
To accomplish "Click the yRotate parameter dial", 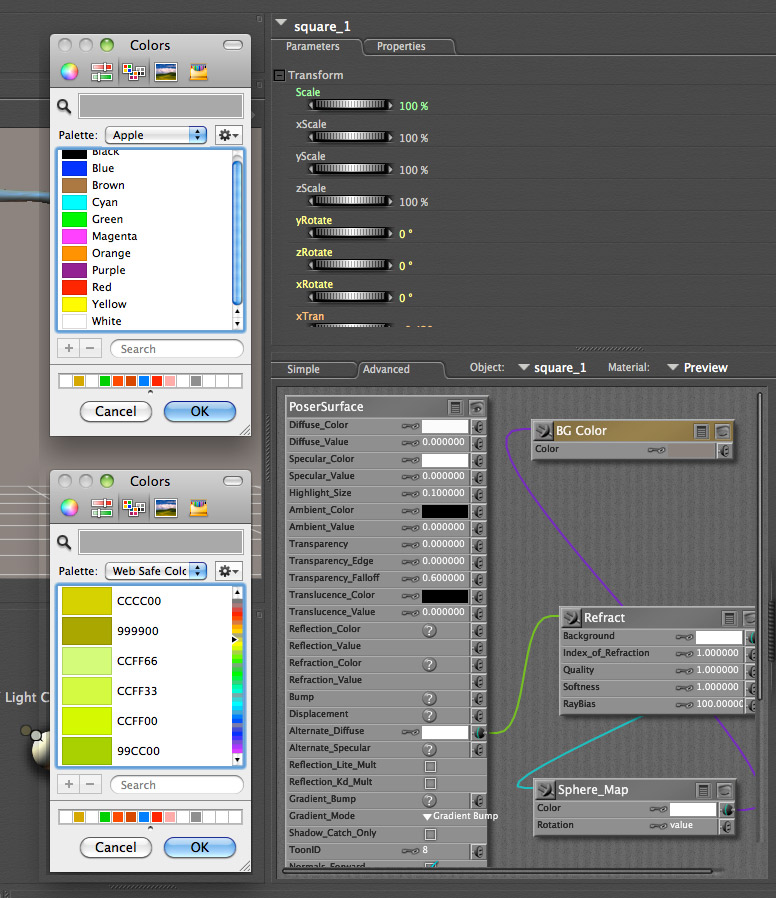I will tap(350, 233).
